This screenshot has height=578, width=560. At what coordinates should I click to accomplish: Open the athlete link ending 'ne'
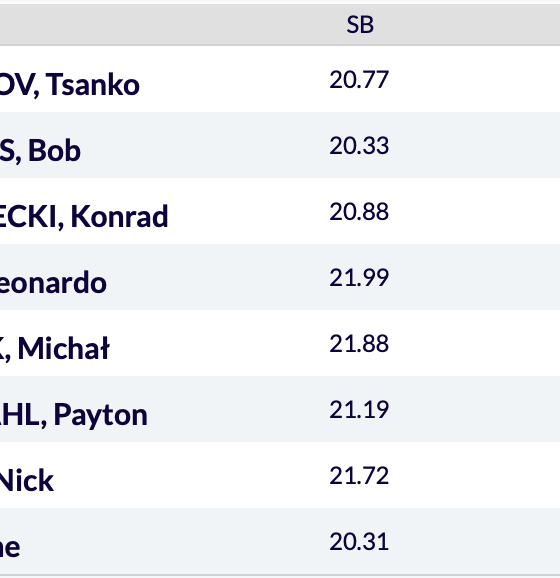pyautogui.click(x=10, y=547)
